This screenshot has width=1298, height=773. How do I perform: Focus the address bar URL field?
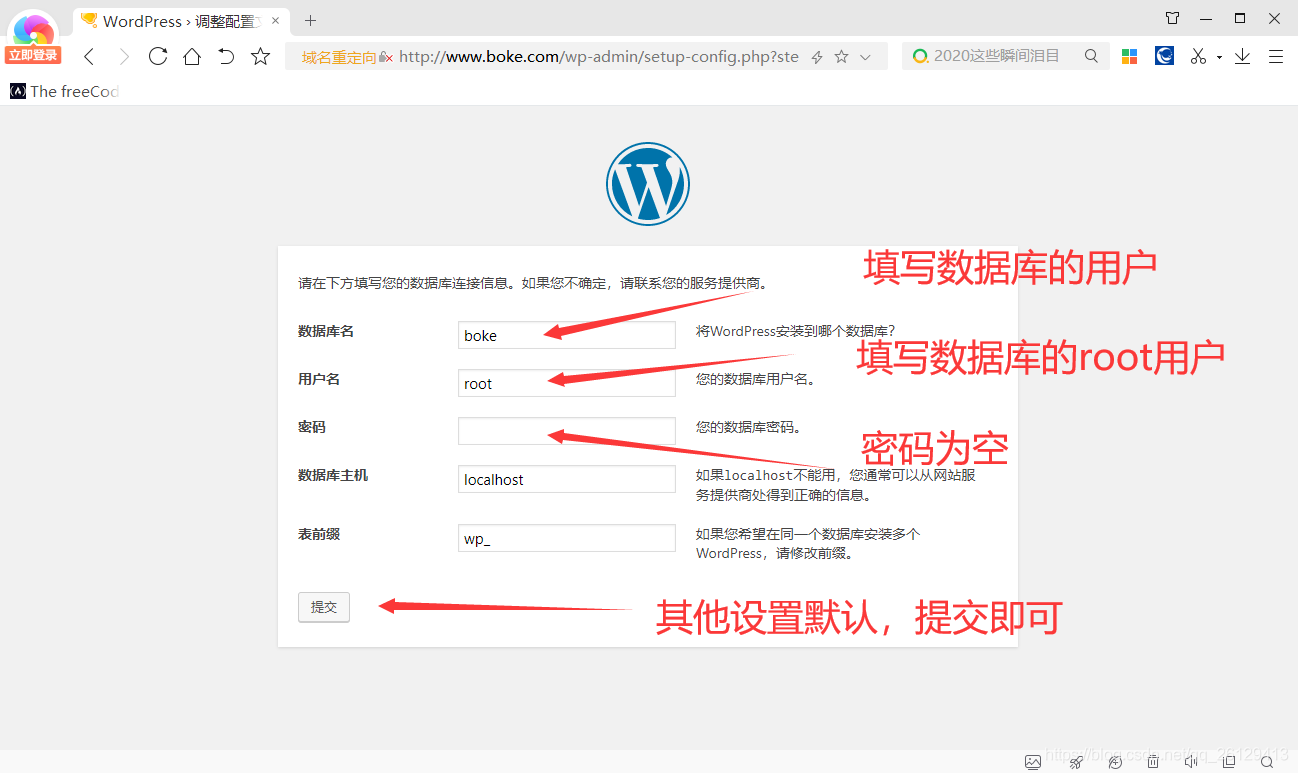pos(598,57)
